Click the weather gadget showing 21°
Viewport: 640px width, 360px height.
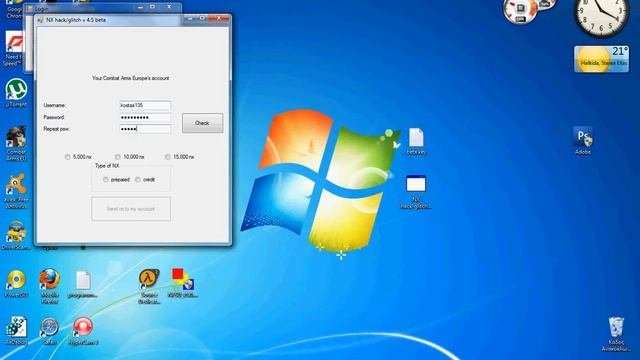pyautogui.click(x=601, y=59)
